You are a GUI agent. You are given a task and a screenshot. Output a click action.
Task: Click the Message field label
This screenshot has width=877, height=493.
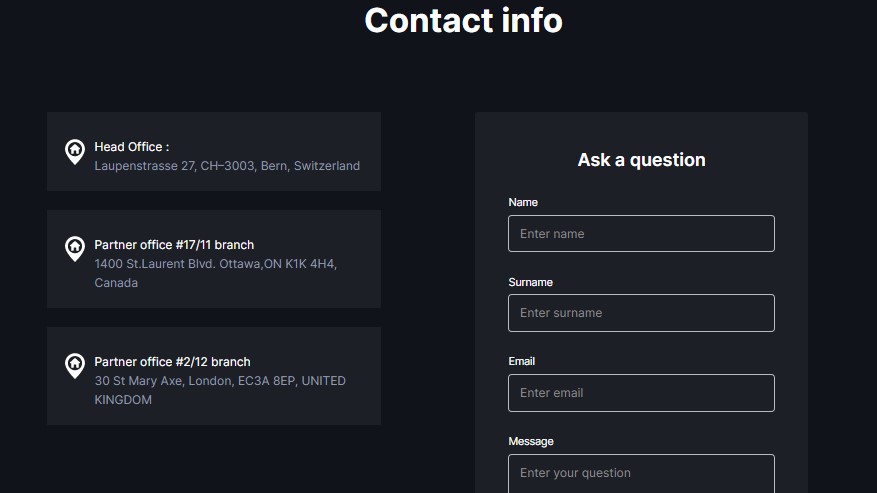click(530, 441)
